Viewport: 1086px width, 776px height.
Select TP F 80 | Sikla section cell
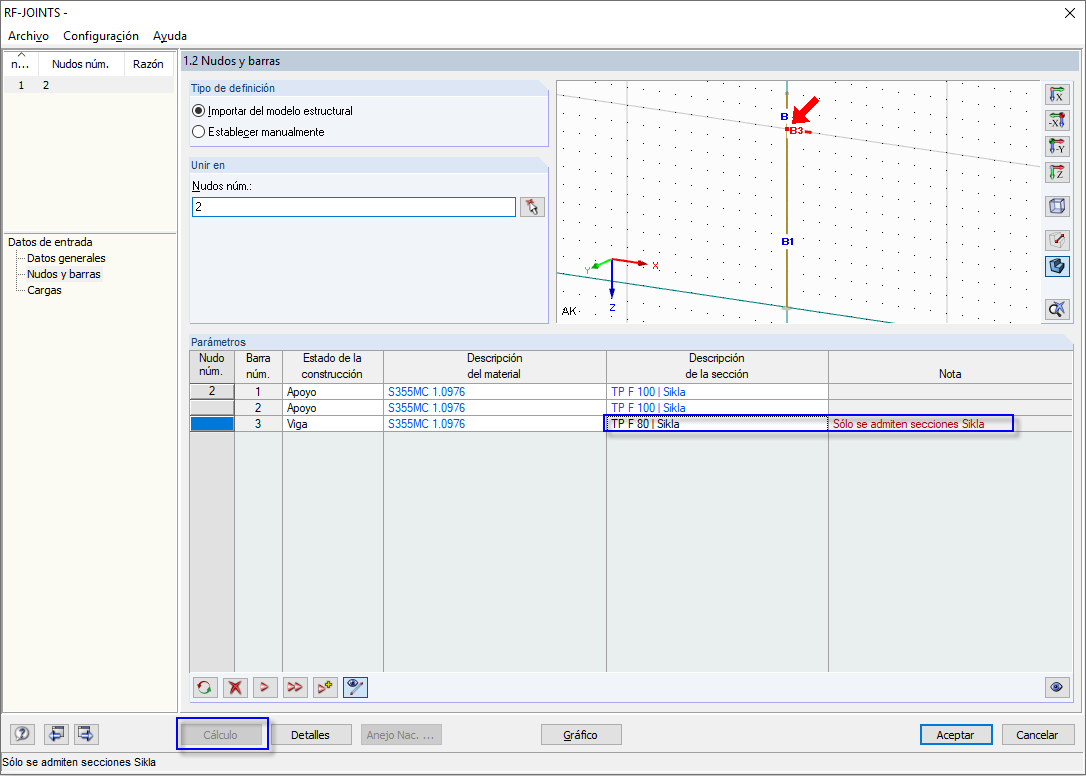tap(717, 424)
